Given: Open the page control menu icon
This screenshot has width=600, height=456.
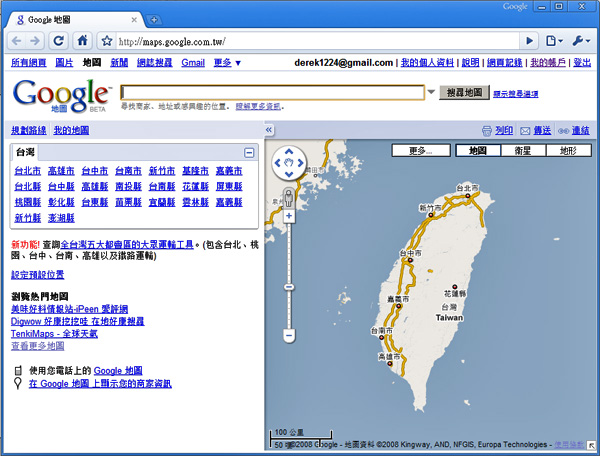Looking at the screenshot, I should click(x=554, y=41).
